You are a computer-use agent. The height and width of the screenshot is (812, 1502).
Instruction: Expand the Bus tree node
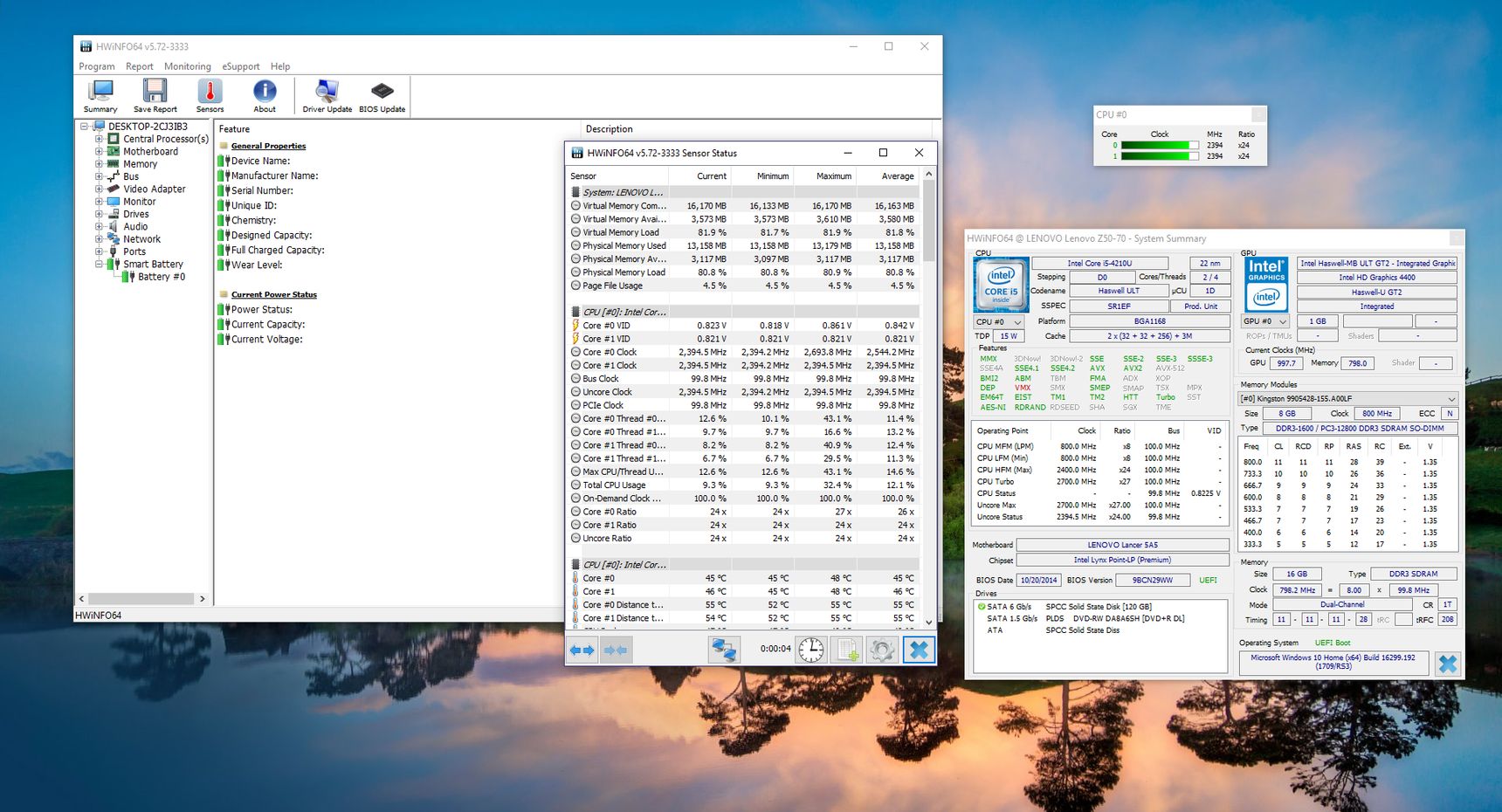tap(99, 176)
